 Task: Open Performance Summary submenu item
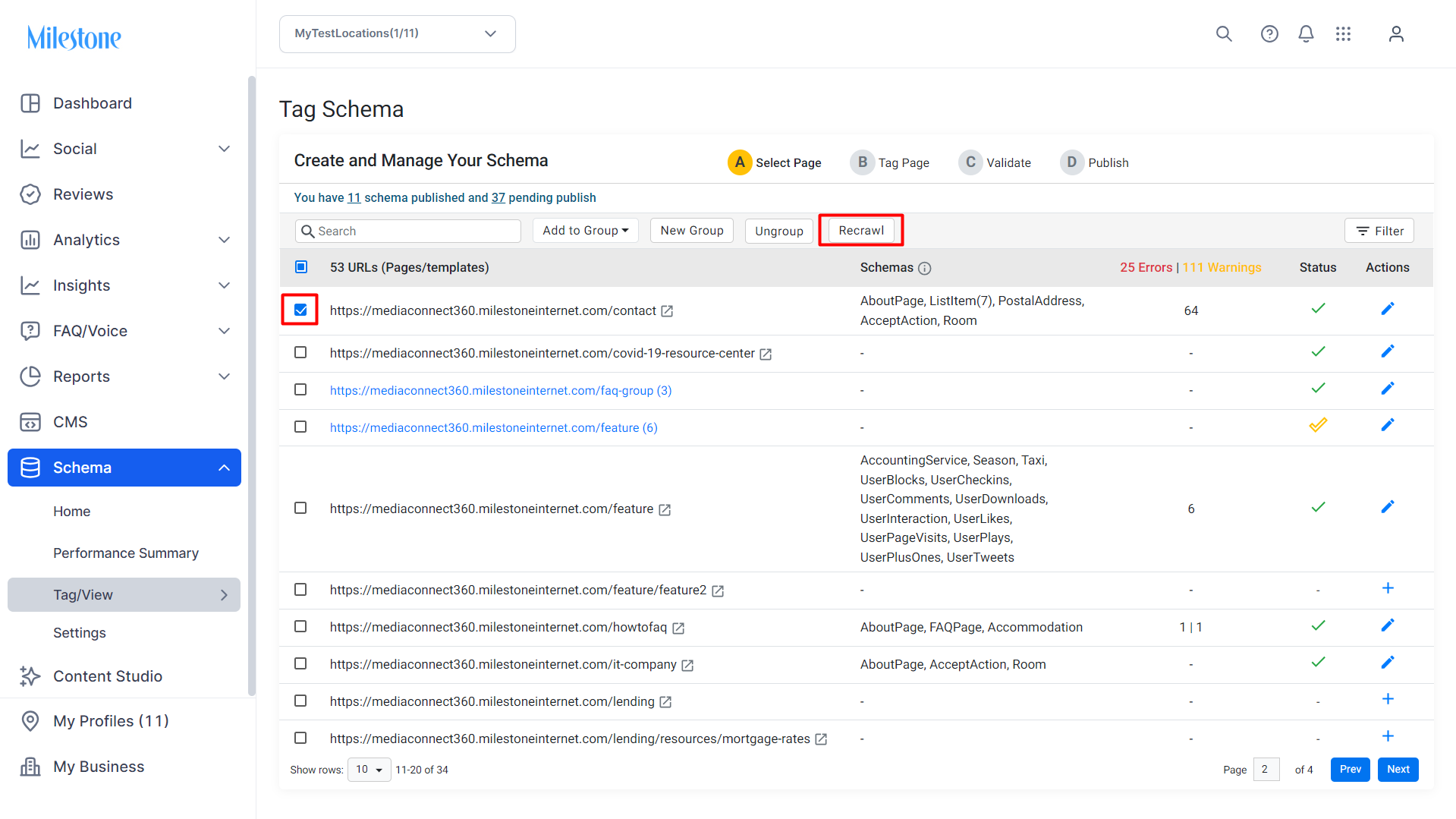point(126,553)
